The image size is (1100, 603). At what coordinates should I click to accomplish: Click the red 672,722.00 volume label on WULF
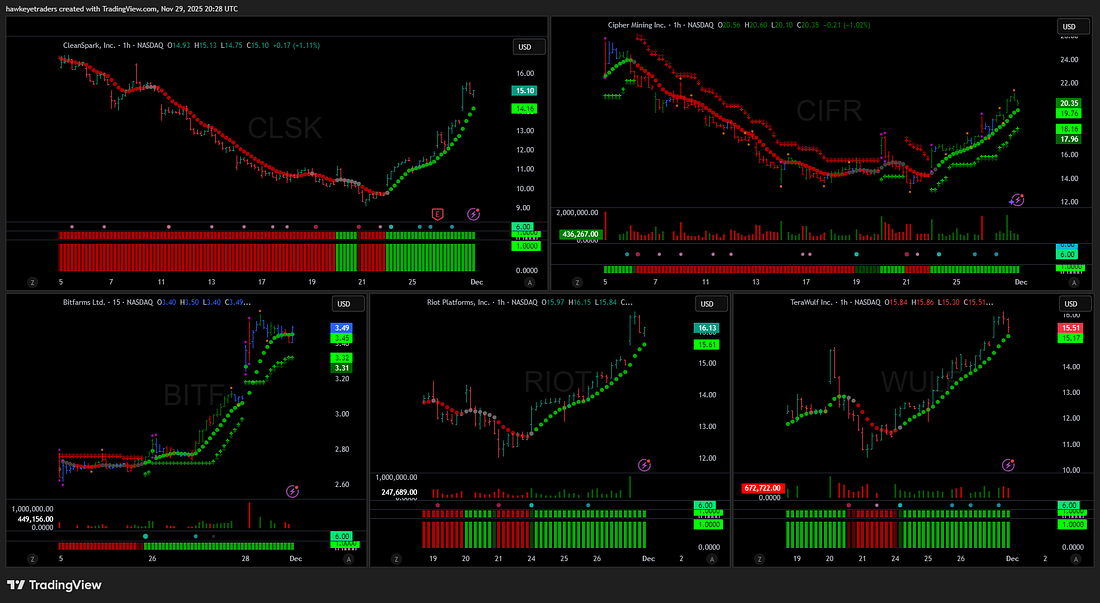[x=763, y=488]
